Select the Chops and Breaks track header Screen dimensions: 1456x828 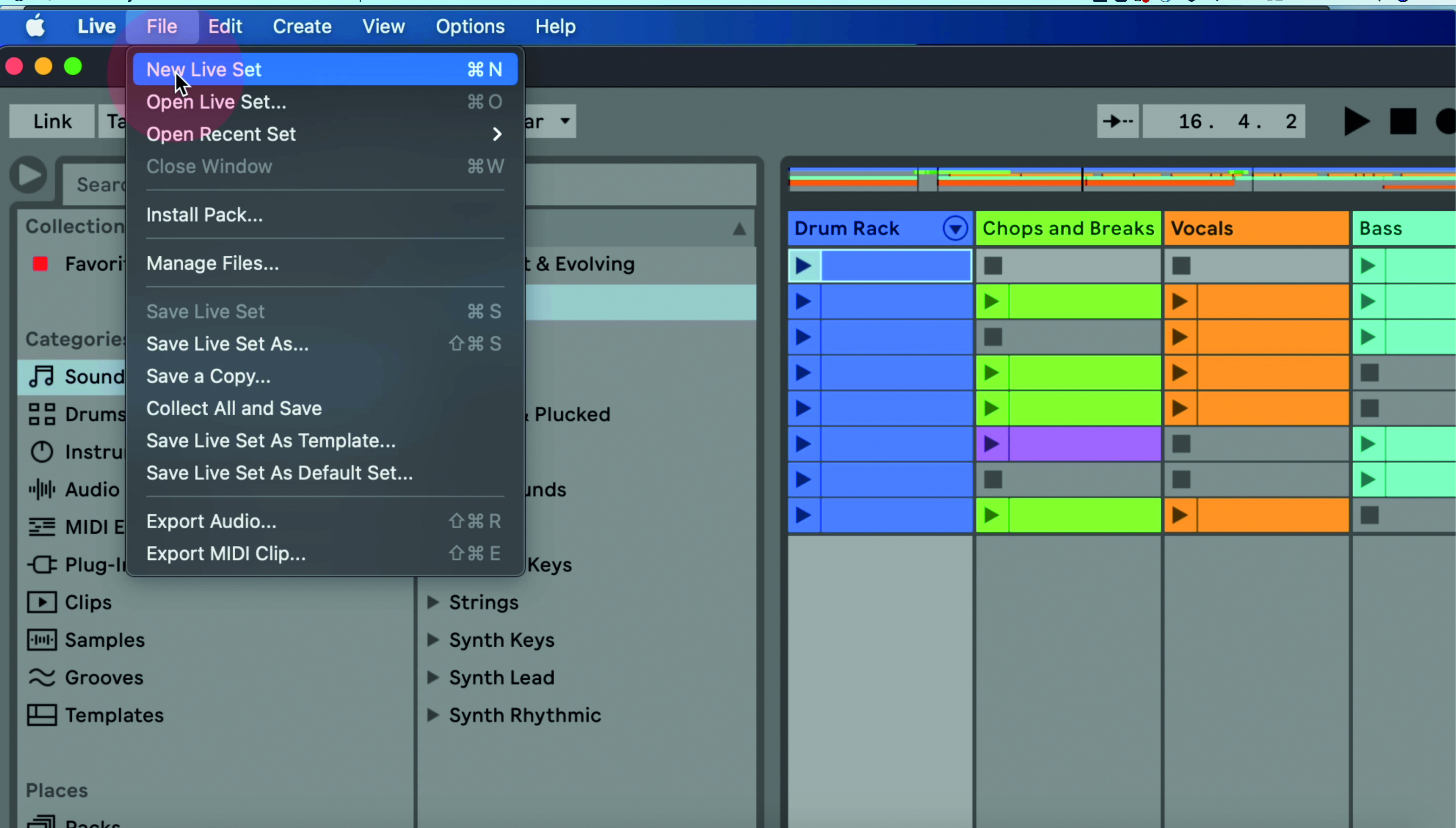(1068, 229)
